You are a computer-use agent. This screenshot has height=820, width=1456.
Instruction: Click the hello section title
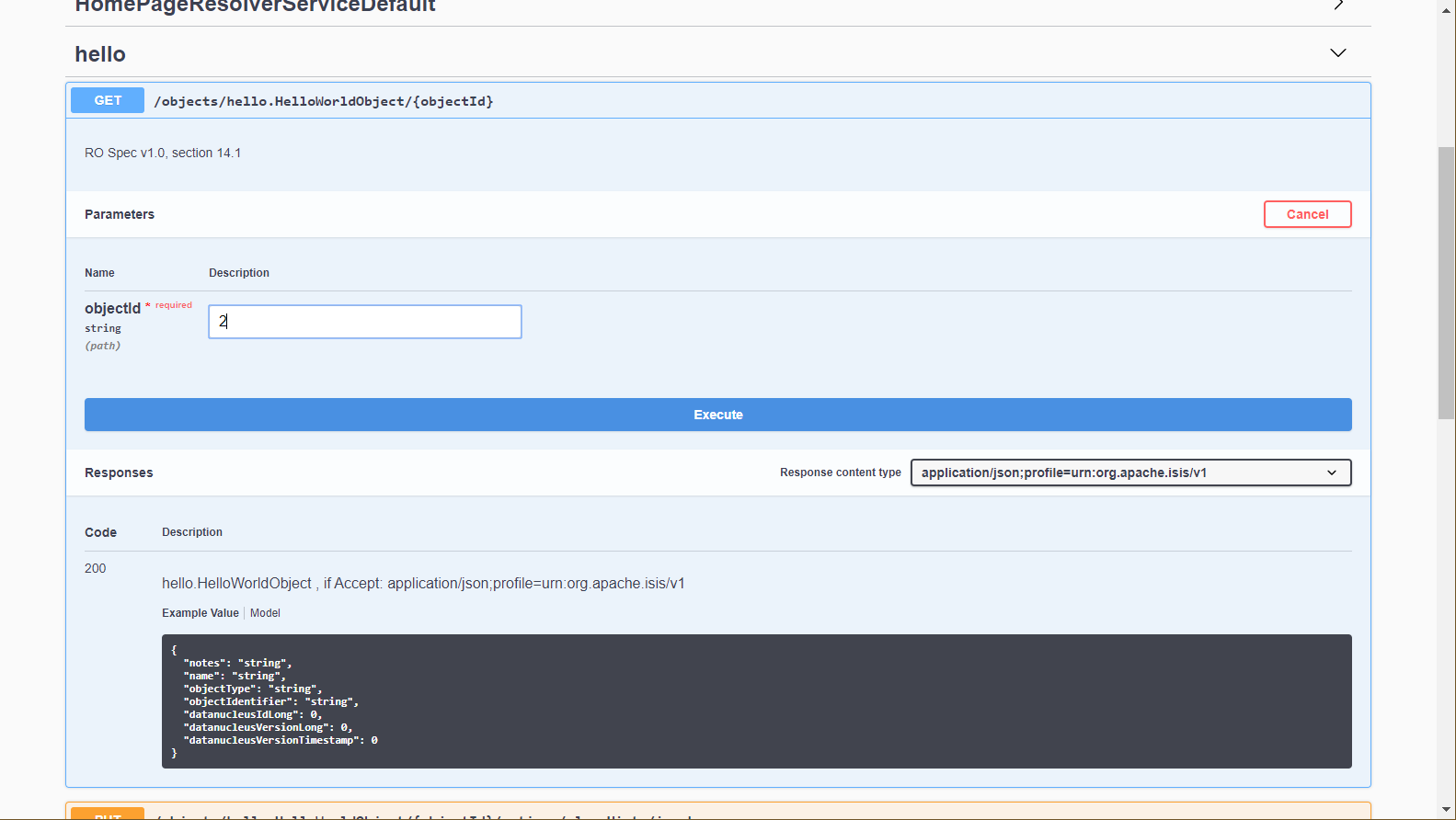point(100,54)
